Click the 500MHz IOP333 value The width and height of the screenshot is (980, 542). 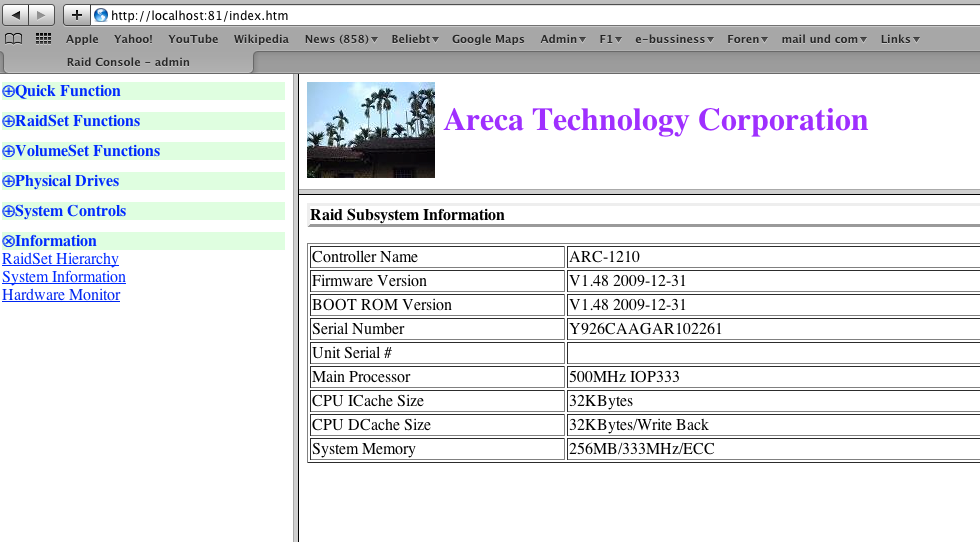pos(624,377)
